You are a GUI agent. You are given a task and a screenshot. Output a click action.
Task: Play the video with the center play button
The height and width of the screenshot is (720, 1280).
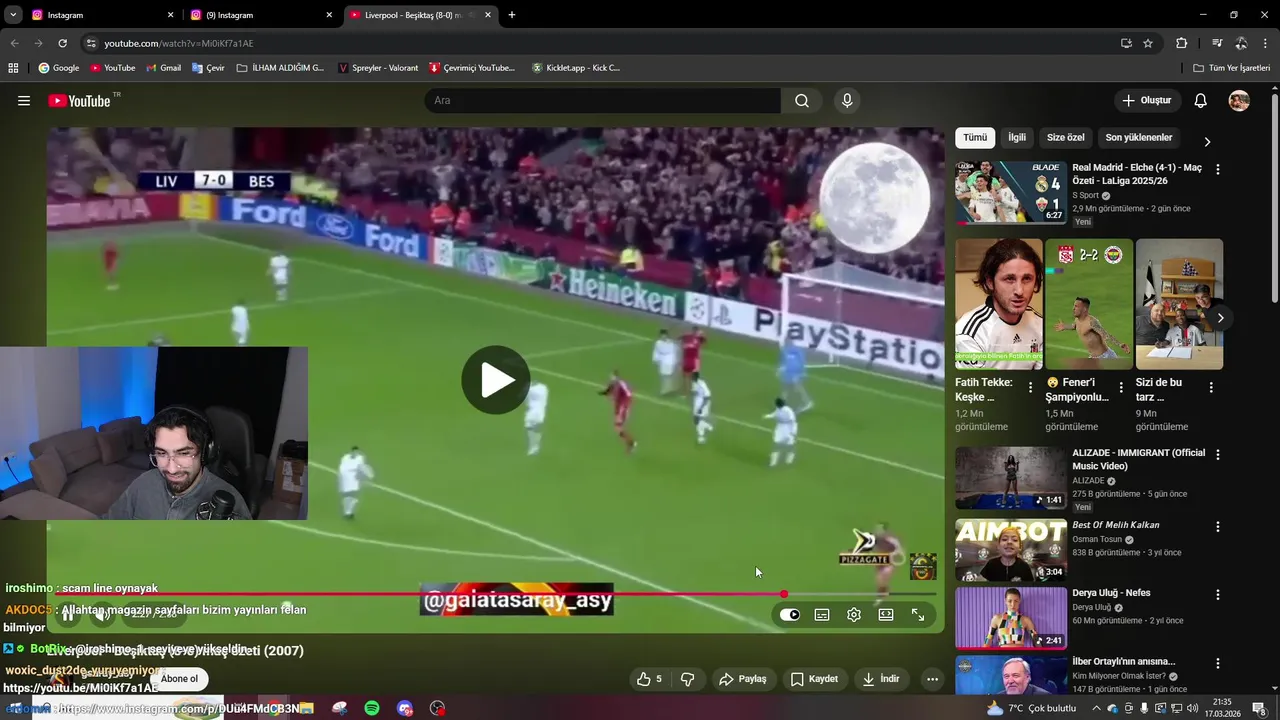(496, 380)
